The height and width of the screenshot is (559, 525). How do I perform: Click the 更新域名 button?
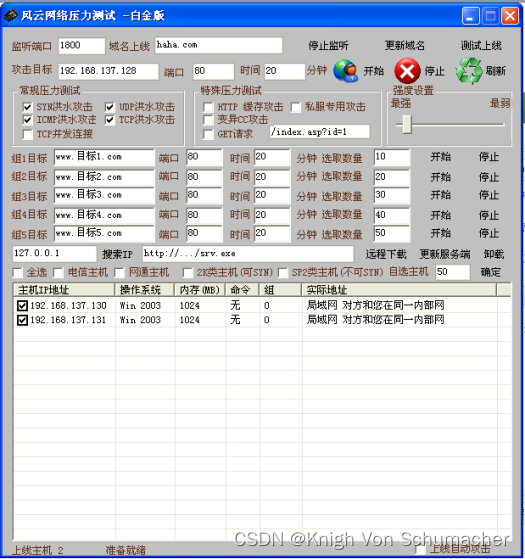[405, 46]
